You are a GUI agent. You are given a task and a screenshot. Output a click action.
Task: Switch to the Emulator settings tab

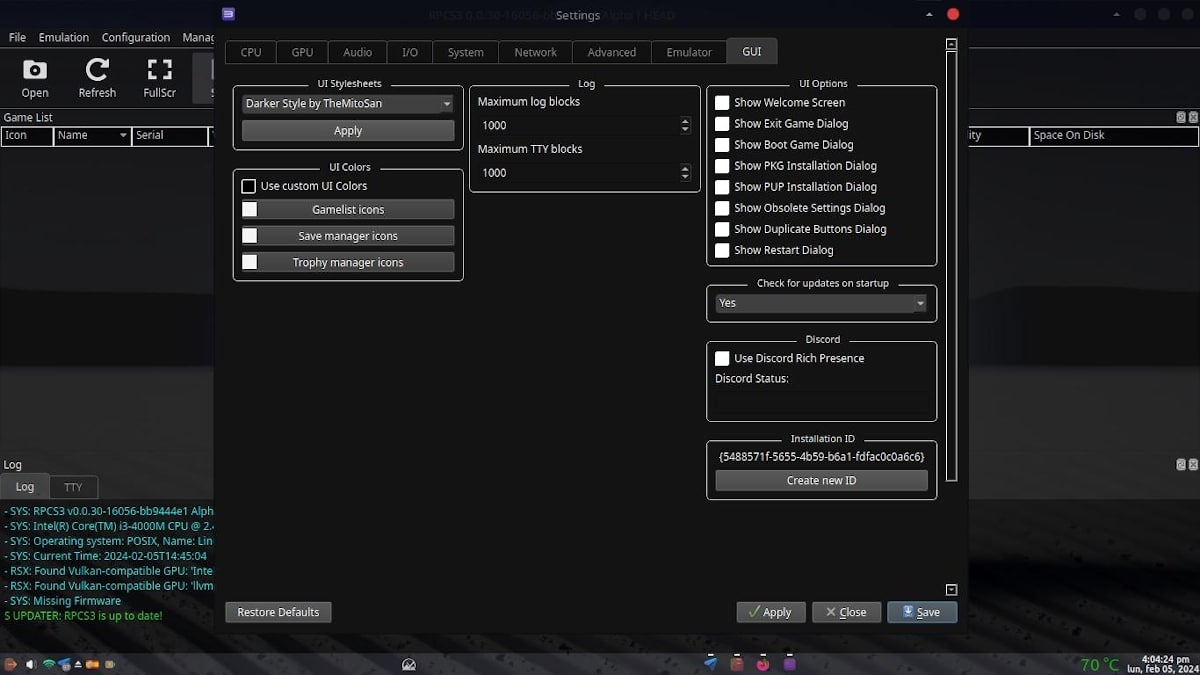click(x=689, y=52)
